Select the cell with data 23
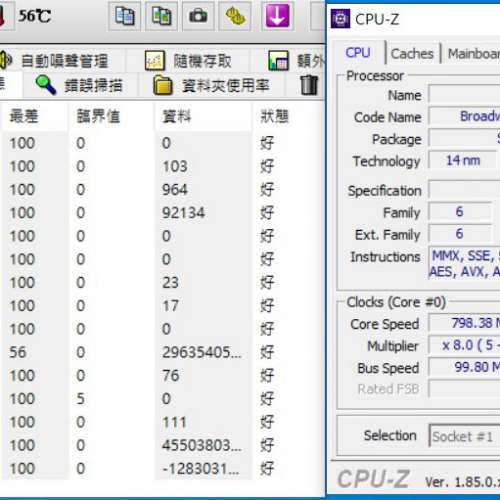 click(171, 283)
